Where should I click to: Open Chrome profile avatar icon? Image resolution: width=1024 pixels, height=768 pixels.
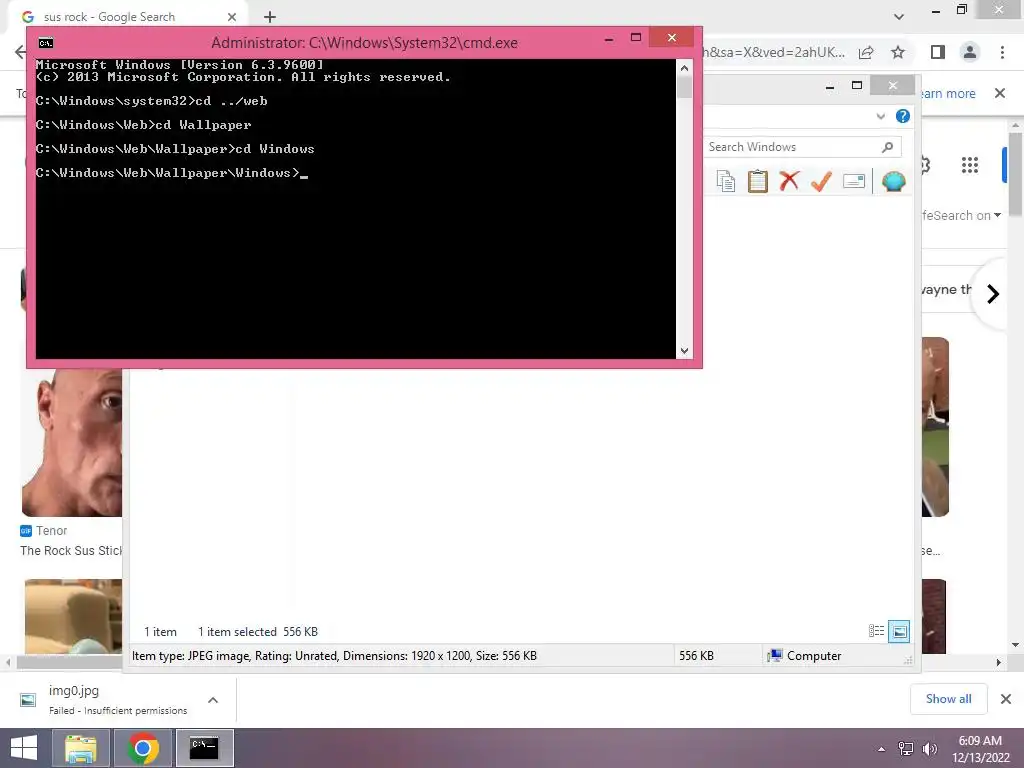[x=970, y=52]
